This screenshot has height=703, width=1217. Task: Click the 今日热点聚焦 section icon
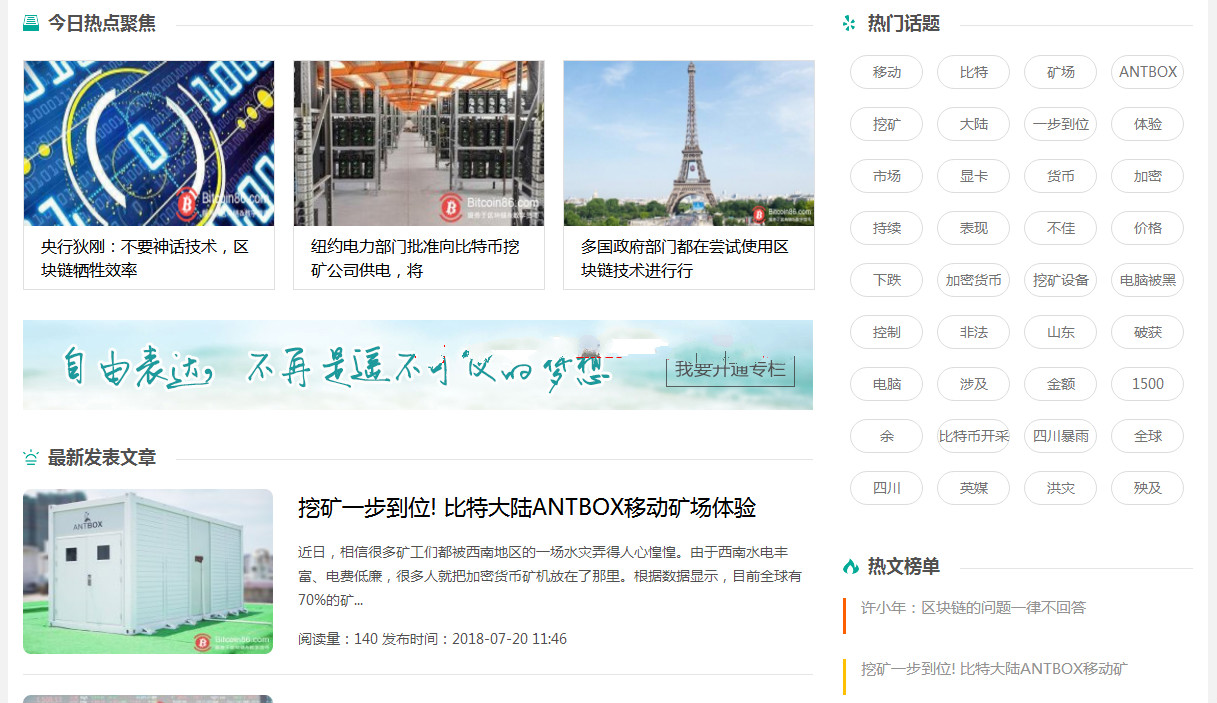tap(31, 23)
